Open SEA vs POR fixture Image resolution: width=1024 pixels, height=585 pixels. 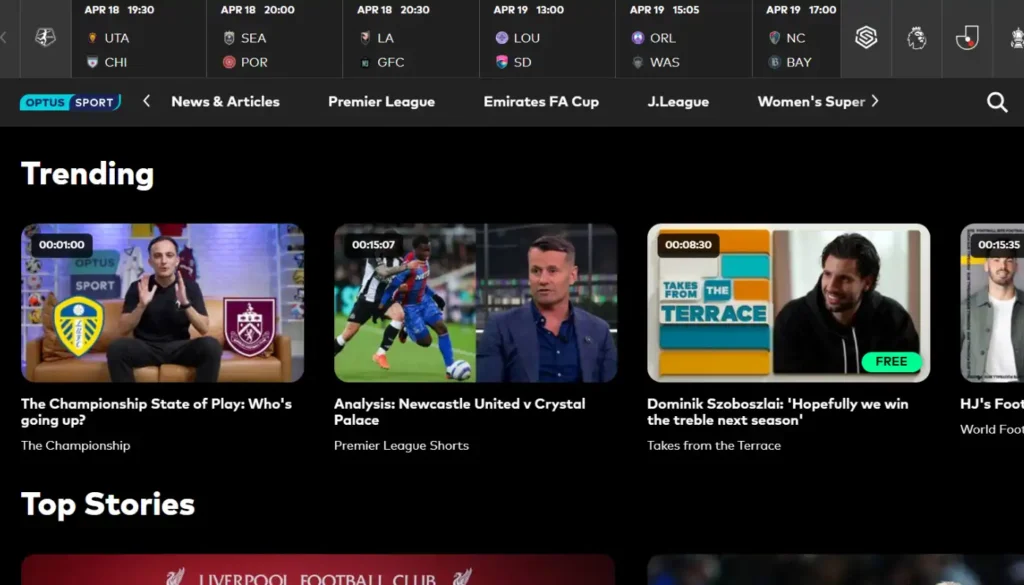(x=275, y=39)
